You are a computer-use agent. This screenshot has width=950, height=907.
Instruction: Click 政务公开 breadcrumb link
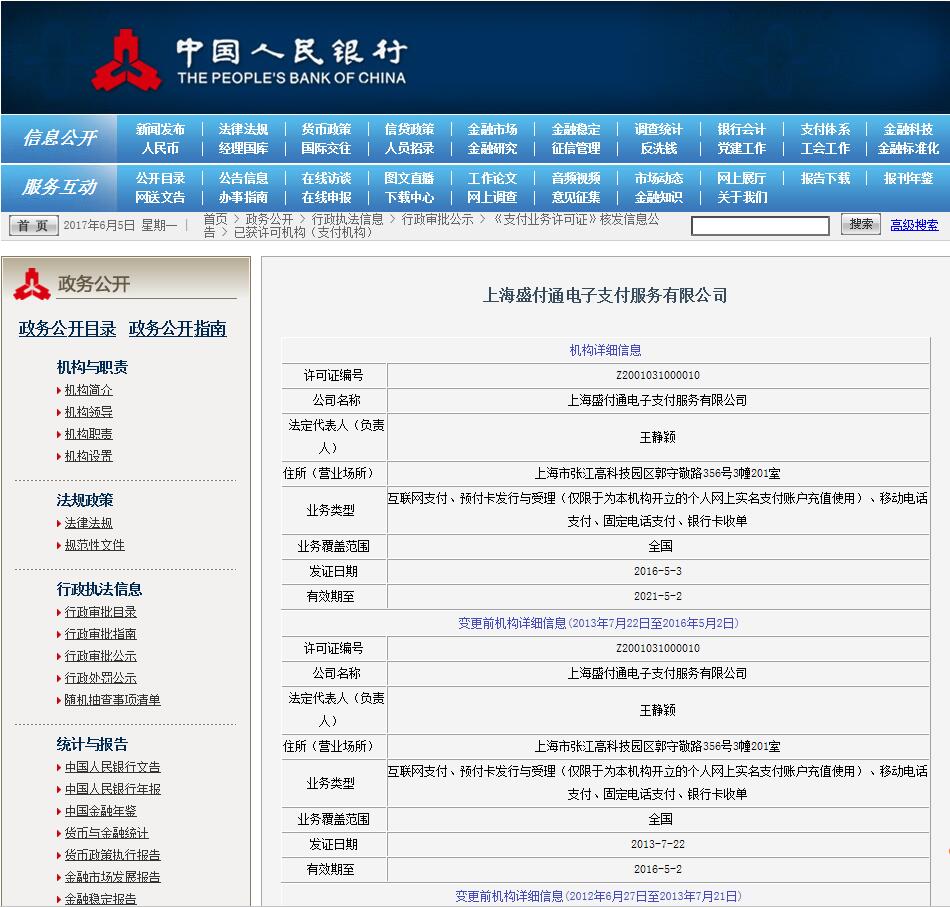point(269,219)
